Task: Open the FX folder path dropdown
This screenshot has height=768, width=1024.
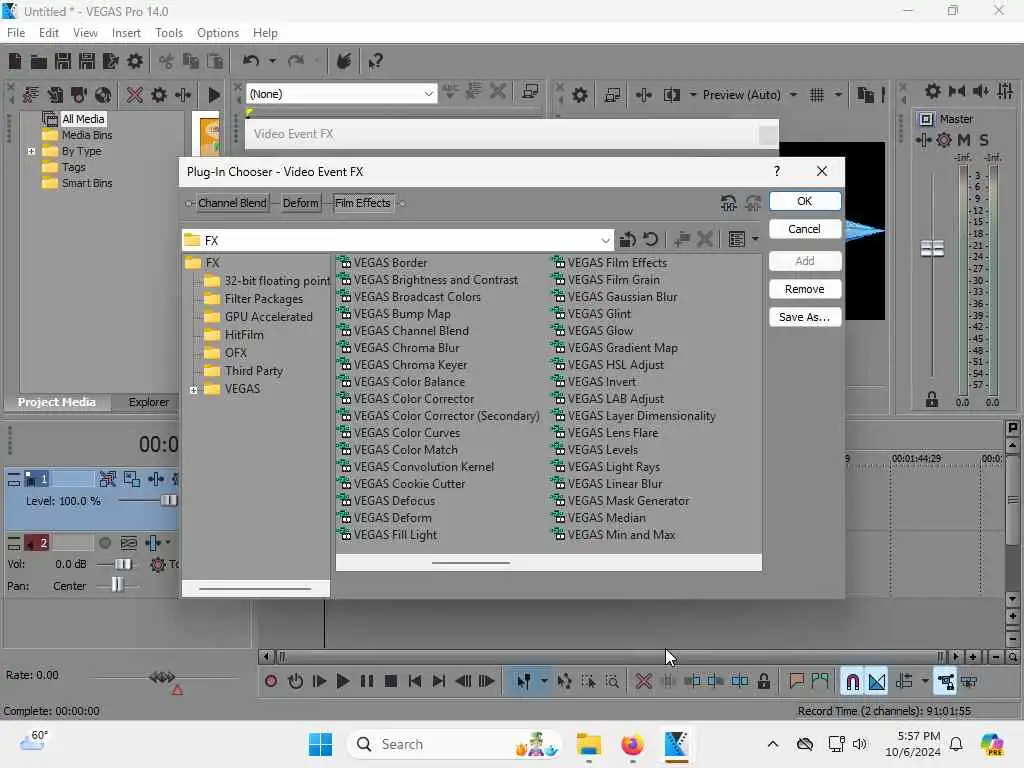Action: coord(605,240)
